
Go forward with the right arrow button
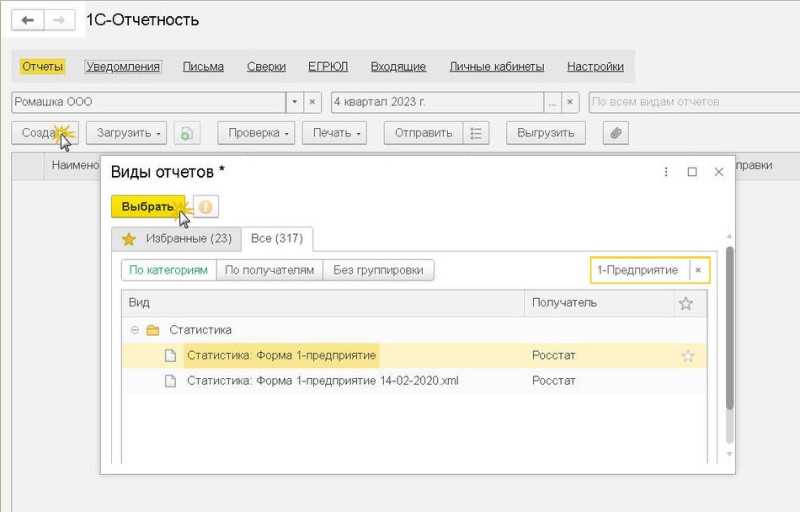(x=59, y=20)
